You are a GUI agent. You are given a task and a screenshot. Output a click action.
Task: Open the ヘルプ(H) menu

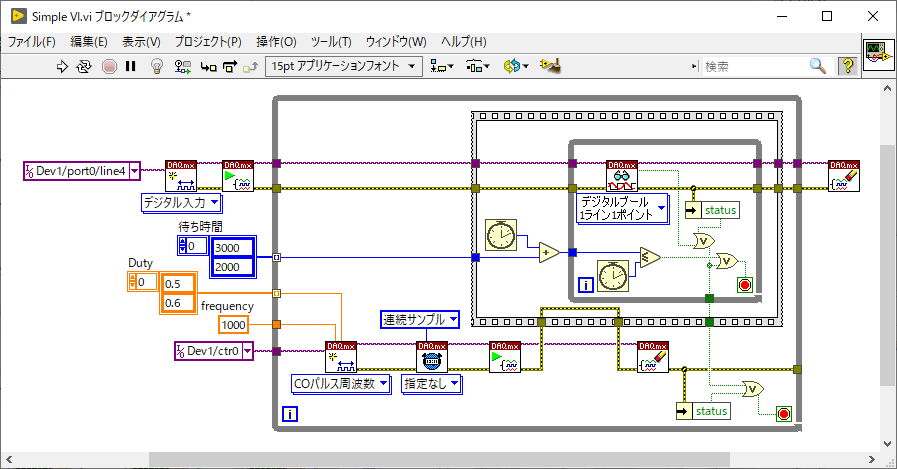[x=463, y=42]
